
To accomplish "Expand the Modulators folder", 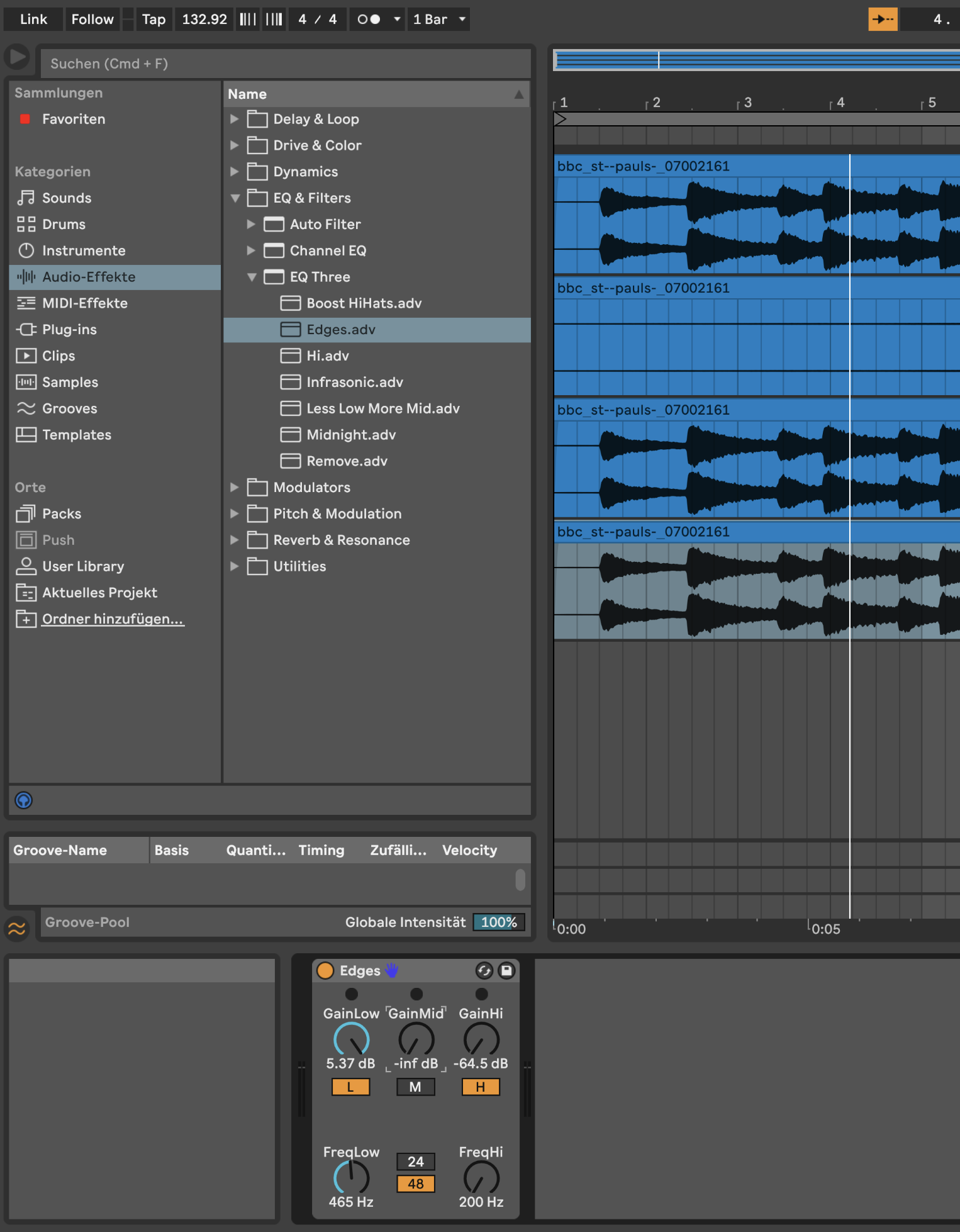I will point(234,488).
